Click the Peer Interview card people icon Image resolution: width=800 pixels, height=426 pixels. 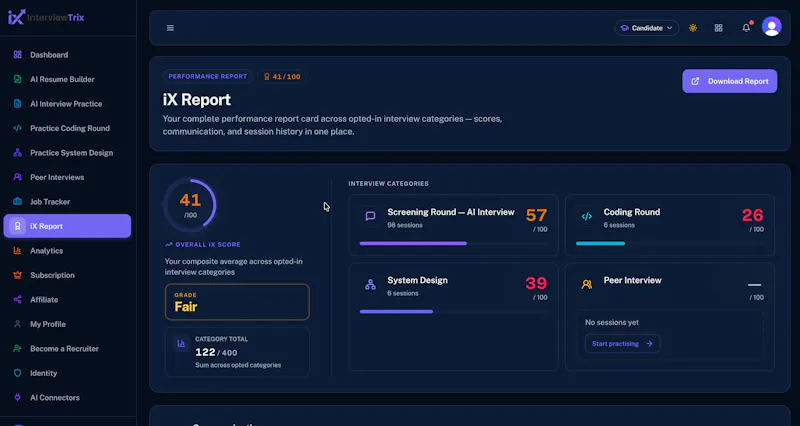587,285
